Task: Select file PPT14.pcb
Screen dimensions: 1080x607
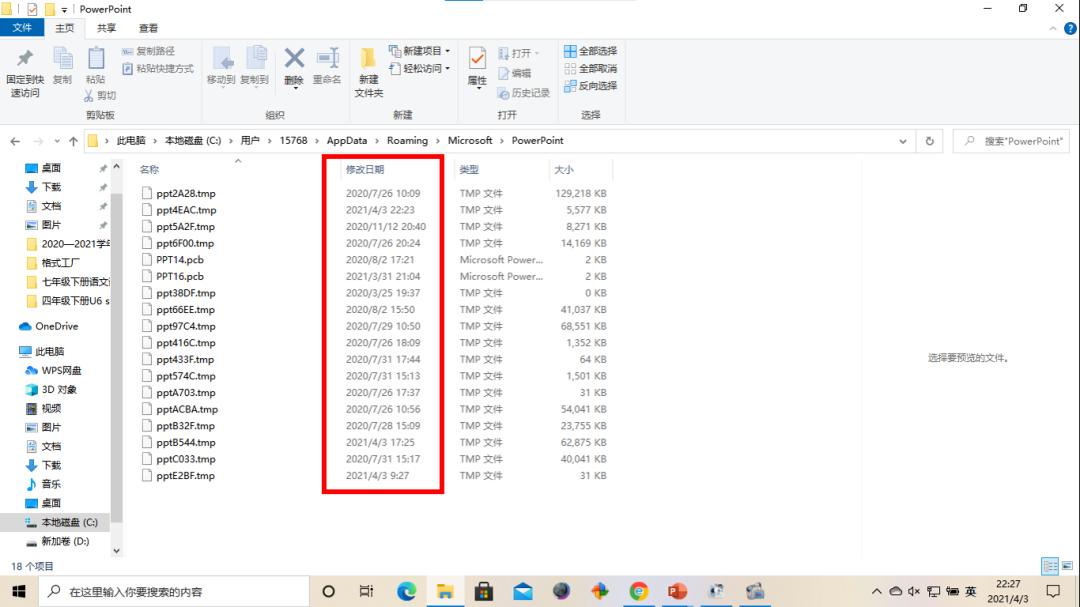Action: pos(180,260)
